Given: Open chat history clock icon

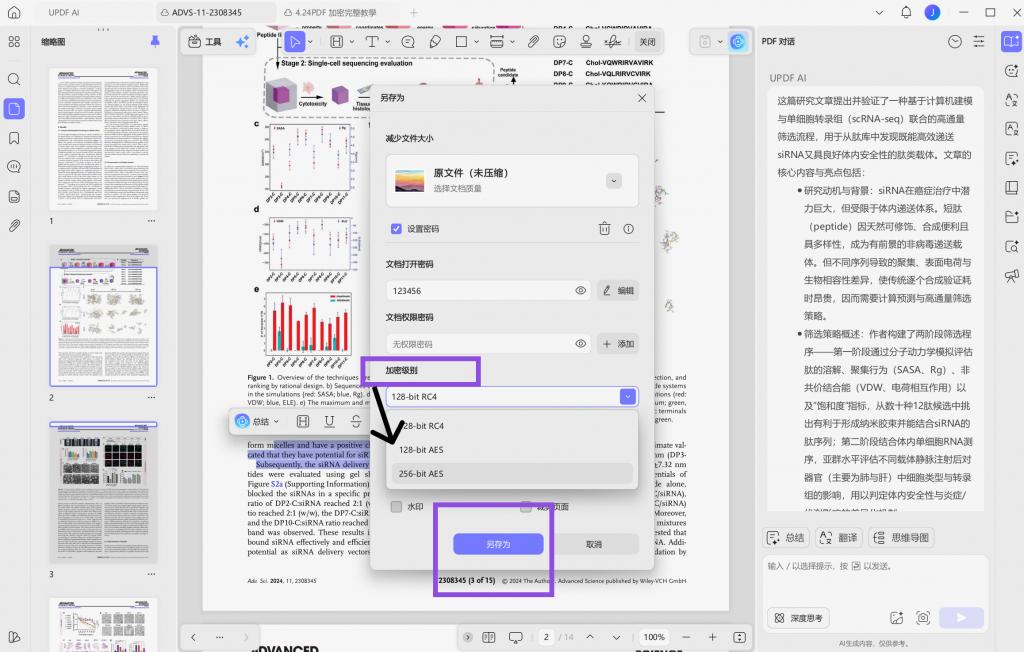Looking at the screenshot, I should pos(955,42).
